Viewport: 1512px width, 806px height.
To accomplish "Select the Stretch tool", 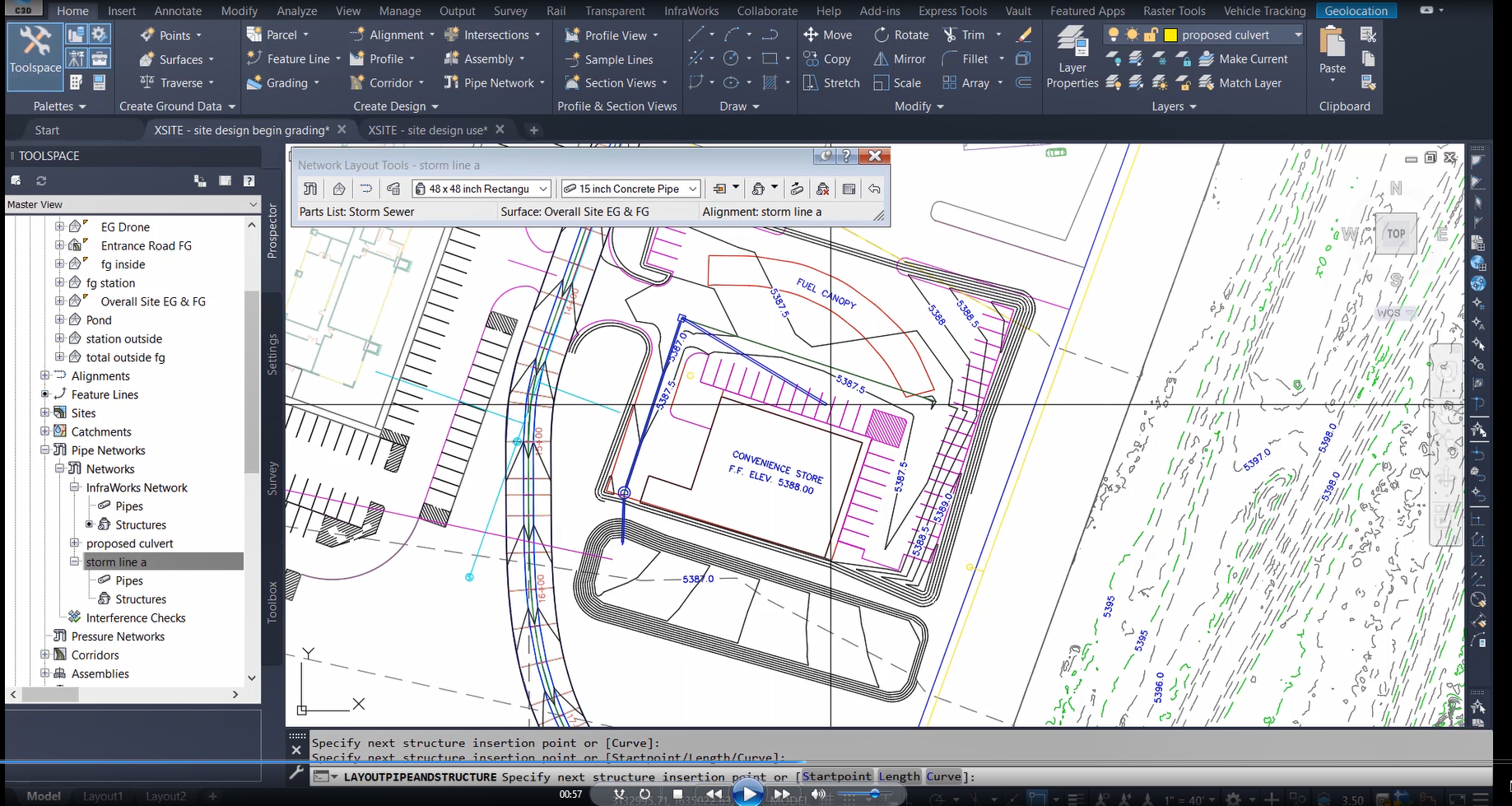I will click(x=831, y=82).
